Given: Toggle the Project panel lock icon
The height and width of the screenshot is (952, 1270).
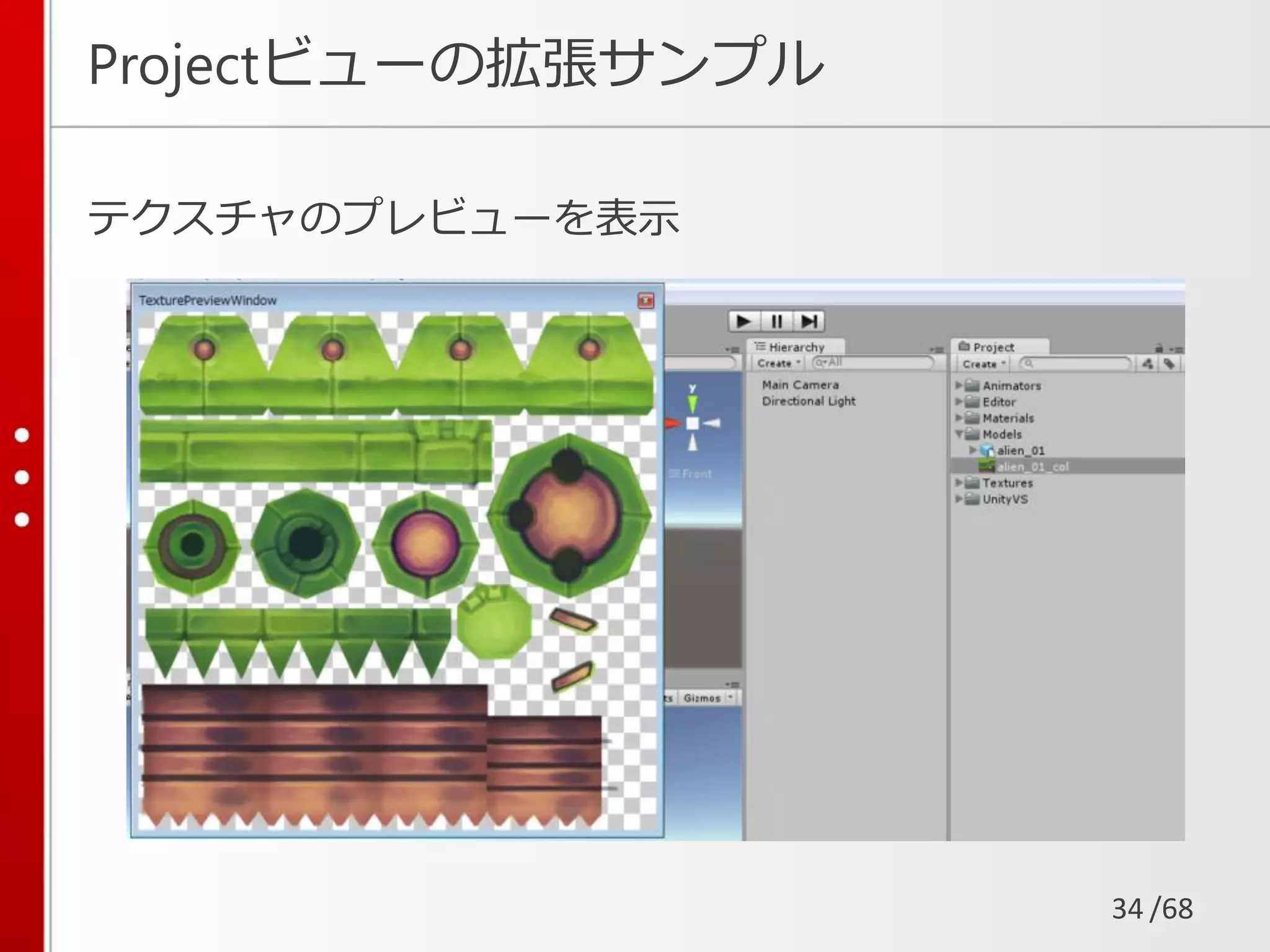Looking at the screenshot, I should [1159, 348].
